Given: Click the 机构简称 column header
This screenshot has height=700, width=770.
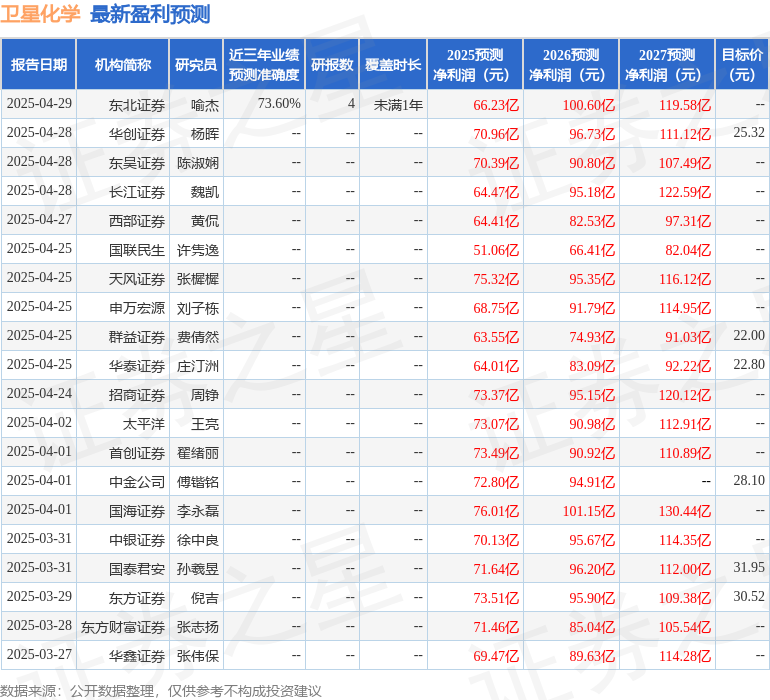Looking at the screenshot, I should click(123, 64).
